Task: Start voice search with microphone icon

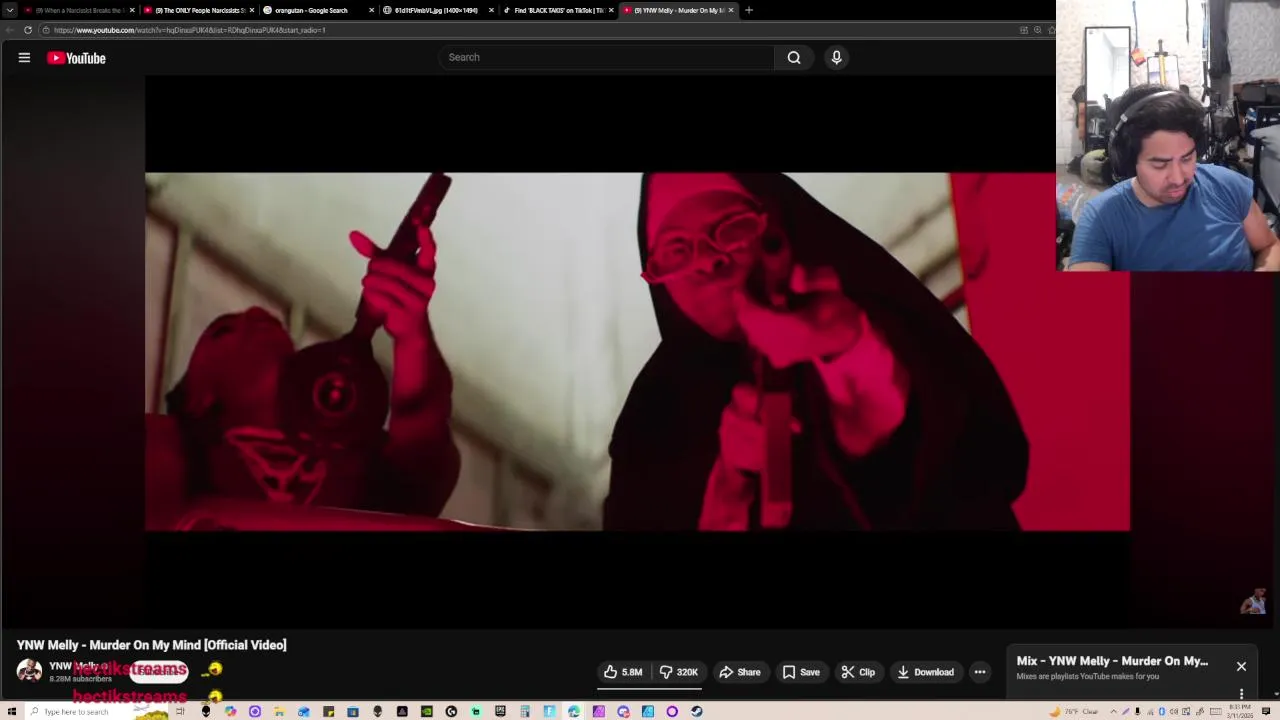Action: tap(837, 57)
